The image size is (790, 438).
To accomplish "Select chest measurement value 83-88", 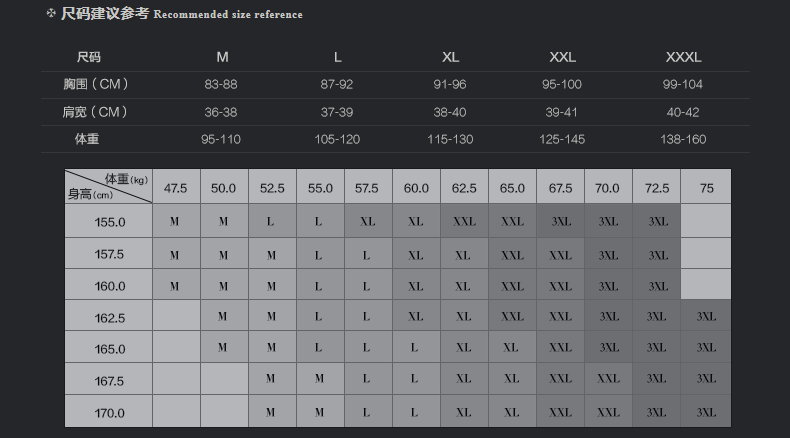I will (x=222, y=84).
